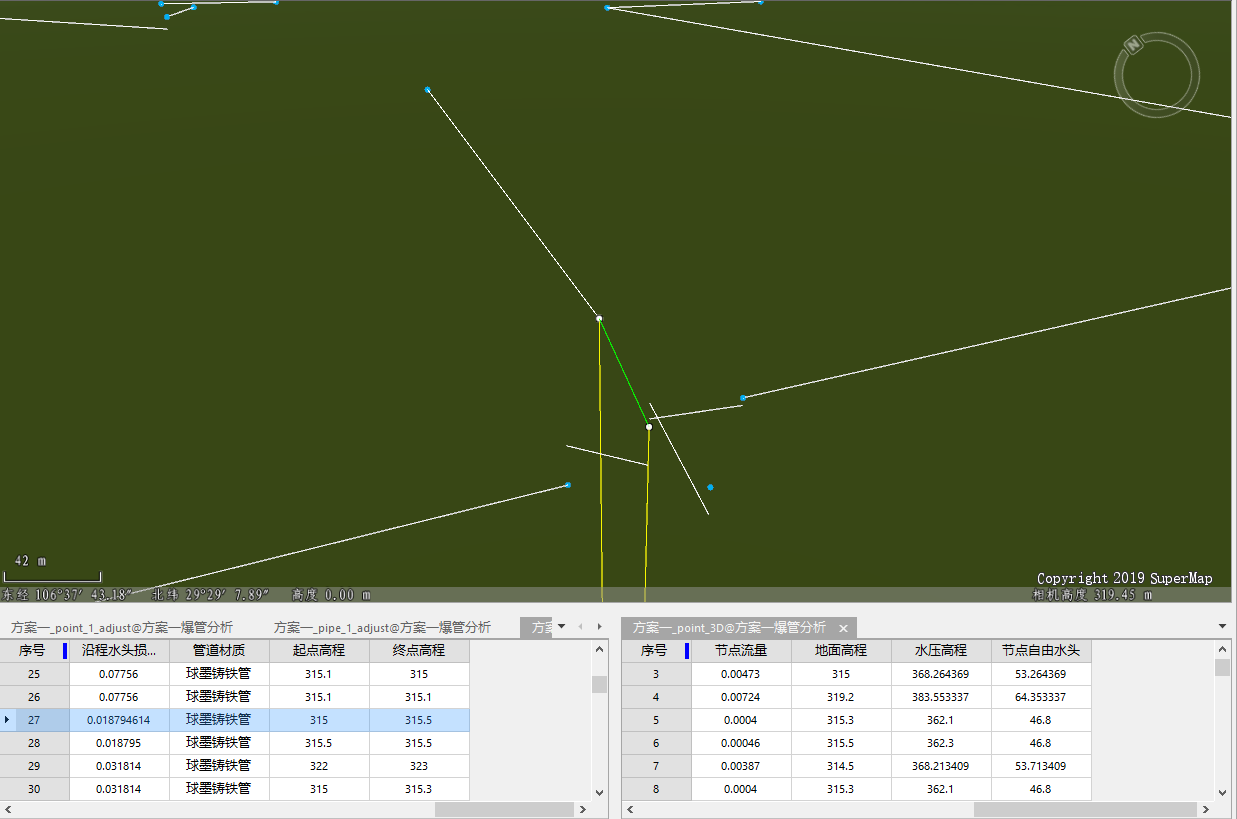This screenshot has width=1237, height=819.
Task: Open tab list dropdown in left panel
Action: 561,627
